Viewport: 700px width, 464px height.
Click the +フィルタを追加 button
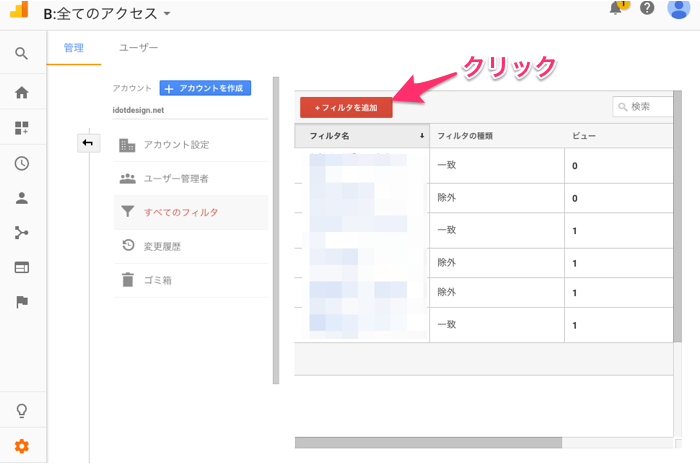(346, 107)
